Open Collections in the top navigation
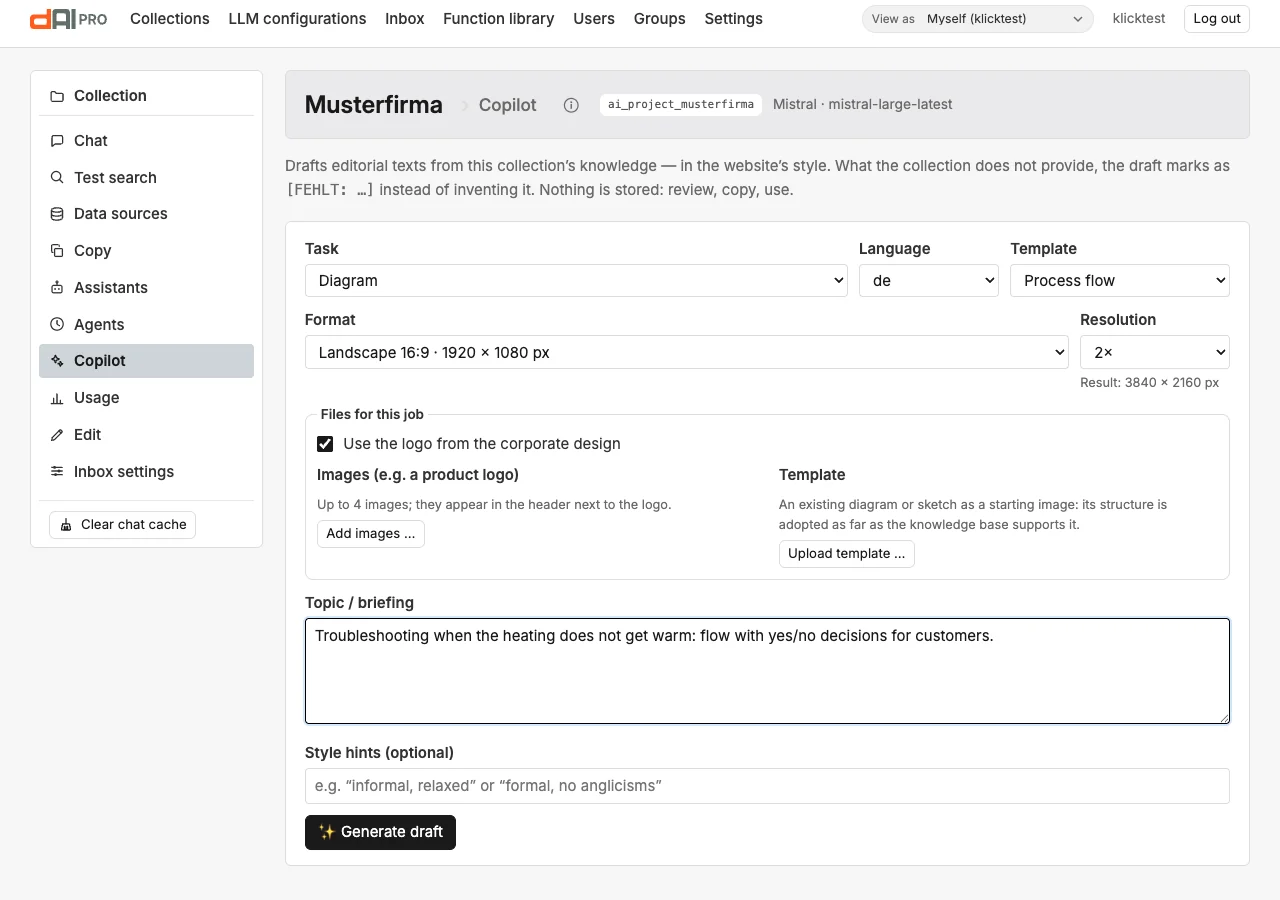The image size is (1280, 900). (170, 19)
